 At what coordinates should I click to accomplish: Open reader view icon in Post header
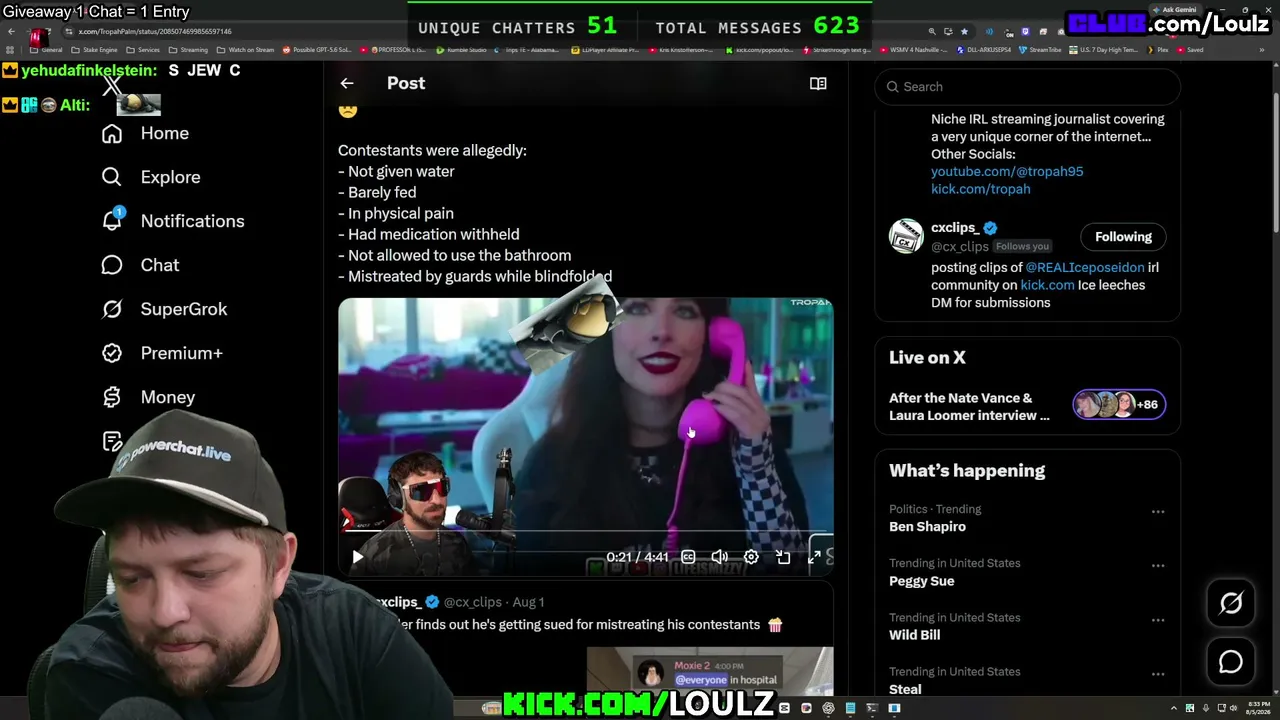tap(818, 84)
